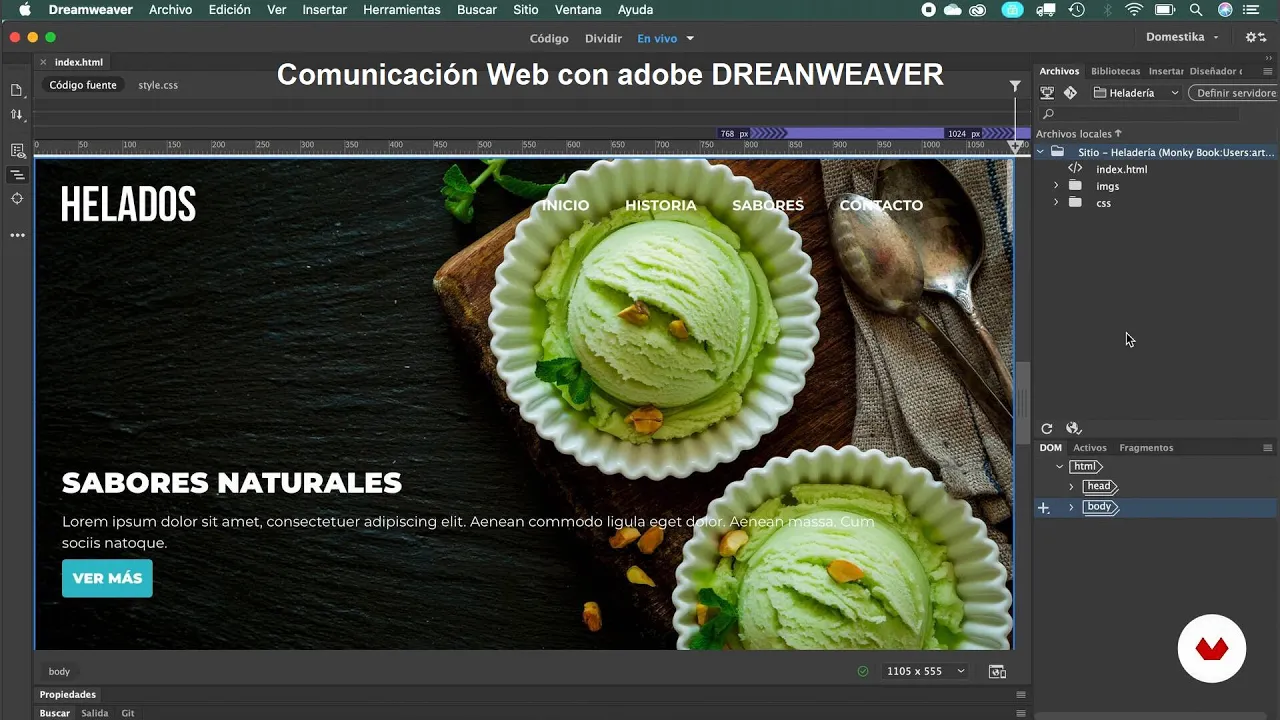Open DOM panel options menu icon

tap(1268, 448)
